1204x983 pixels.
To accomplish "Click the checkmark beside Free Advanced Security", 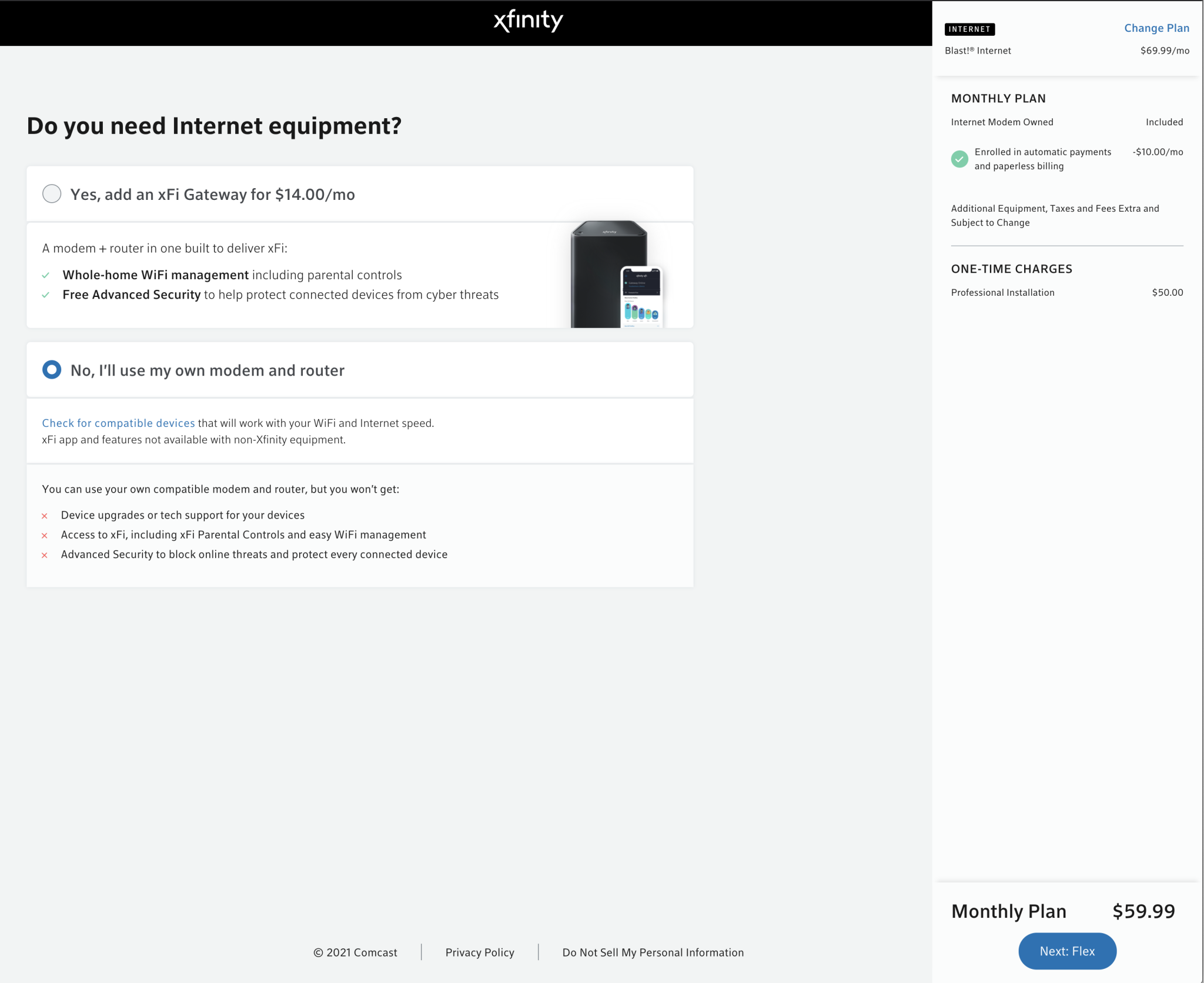I will [46, 295].
